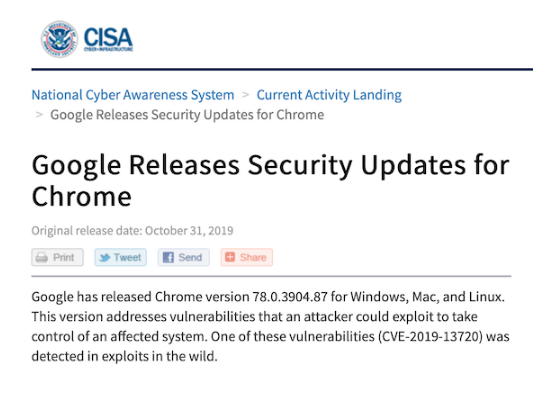Click the CISA wordmark logo
Viewport: 545px width, 407px height.
(108, 37)
